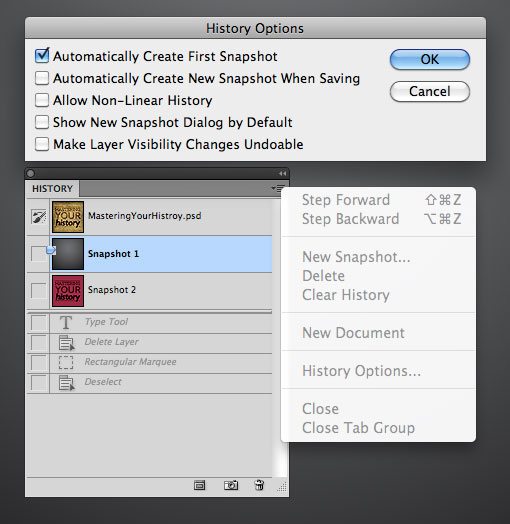The image size is (510, 524).
Task: Select New Snapshot... menu entry
Action: tap(356, 257)
